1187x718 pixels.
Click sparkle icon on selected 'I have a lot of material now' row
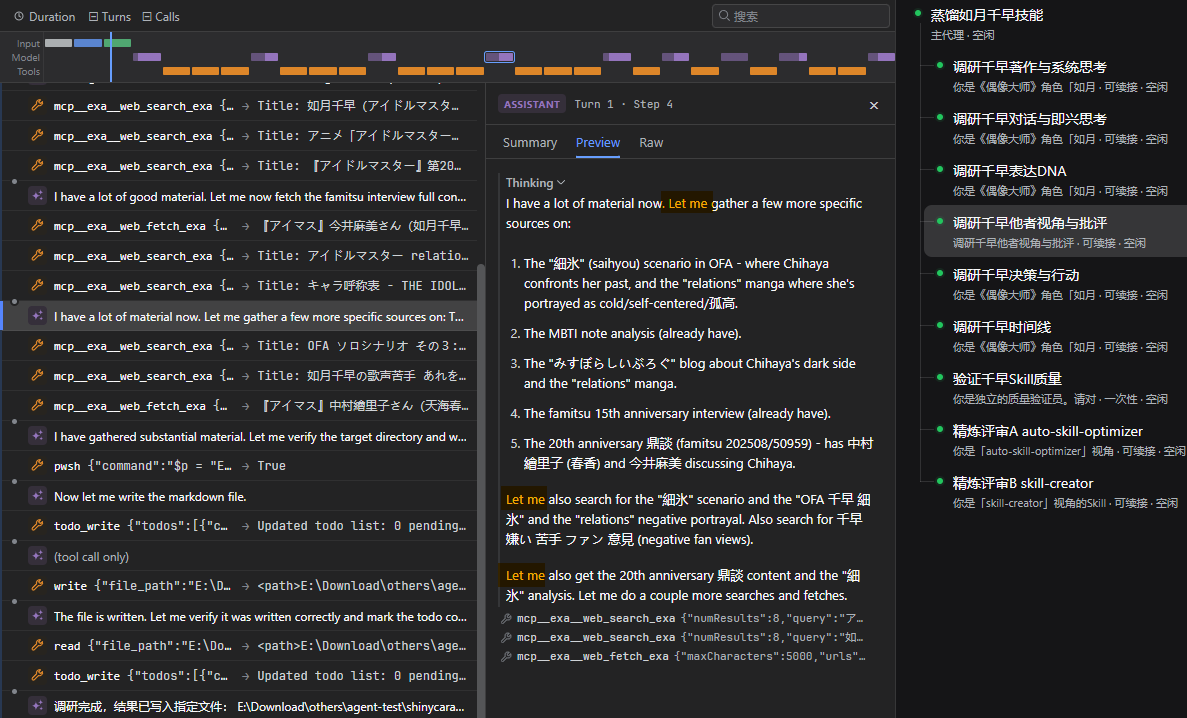coord(37,316)
